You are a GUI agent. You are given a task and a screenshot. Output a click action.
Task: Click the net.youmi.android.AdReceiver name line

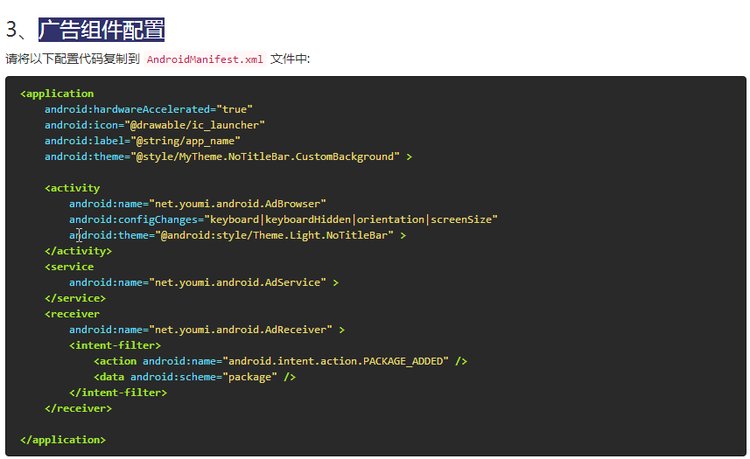pyautogui.click(x=207, y=330)
